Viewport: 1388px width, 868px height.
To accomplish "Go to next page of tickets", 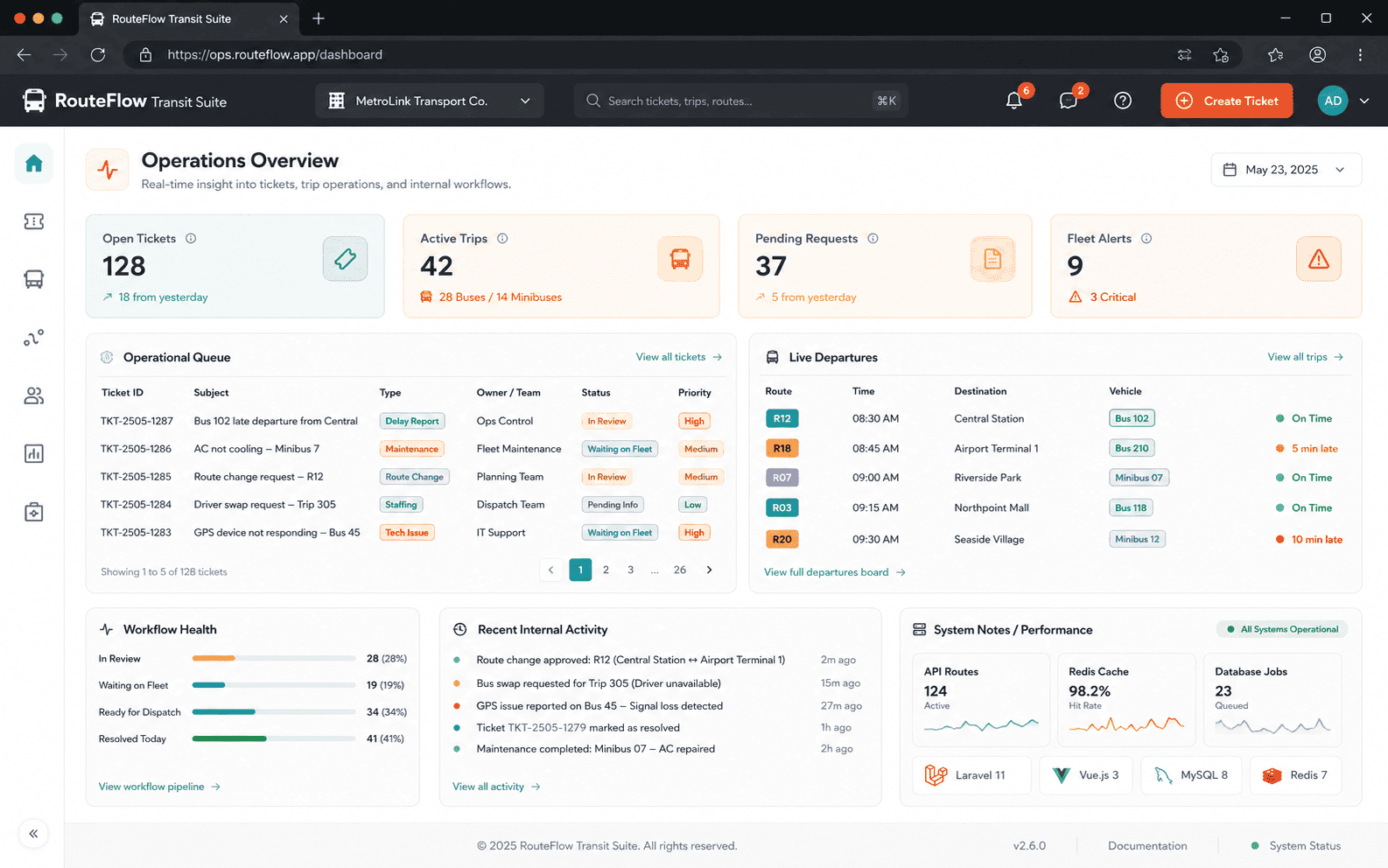I will [x=709, y=570].
